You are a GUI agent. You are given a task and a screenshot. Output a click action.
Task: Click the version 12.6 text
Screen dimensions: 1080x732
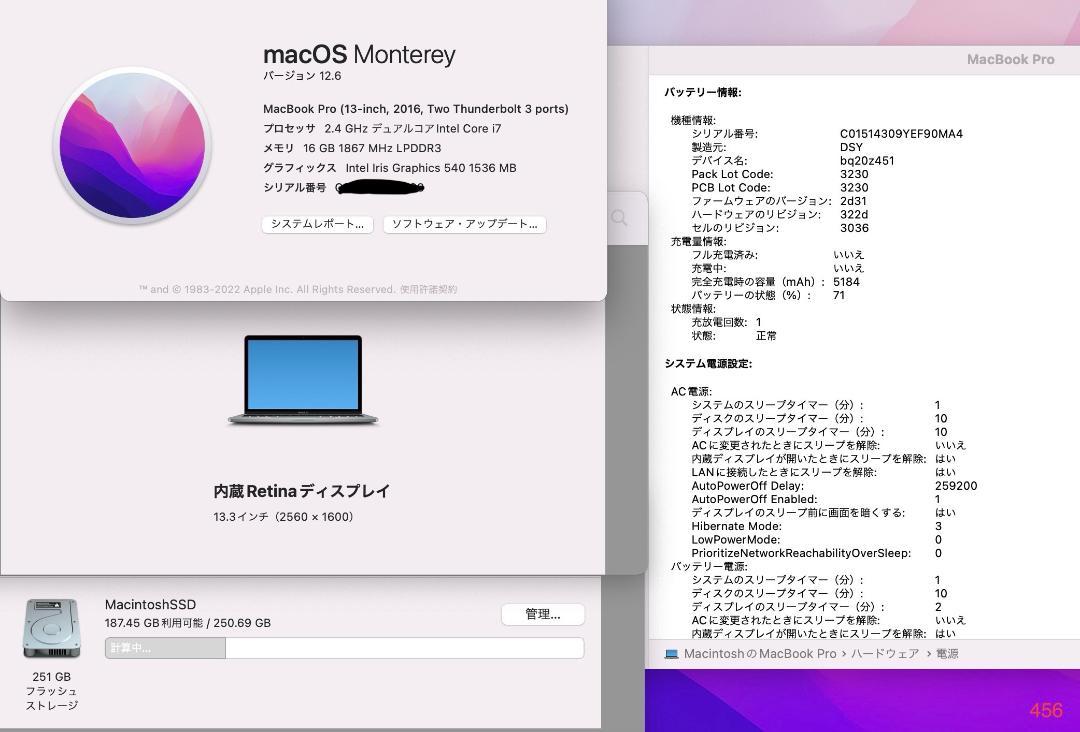pos(302,76)
